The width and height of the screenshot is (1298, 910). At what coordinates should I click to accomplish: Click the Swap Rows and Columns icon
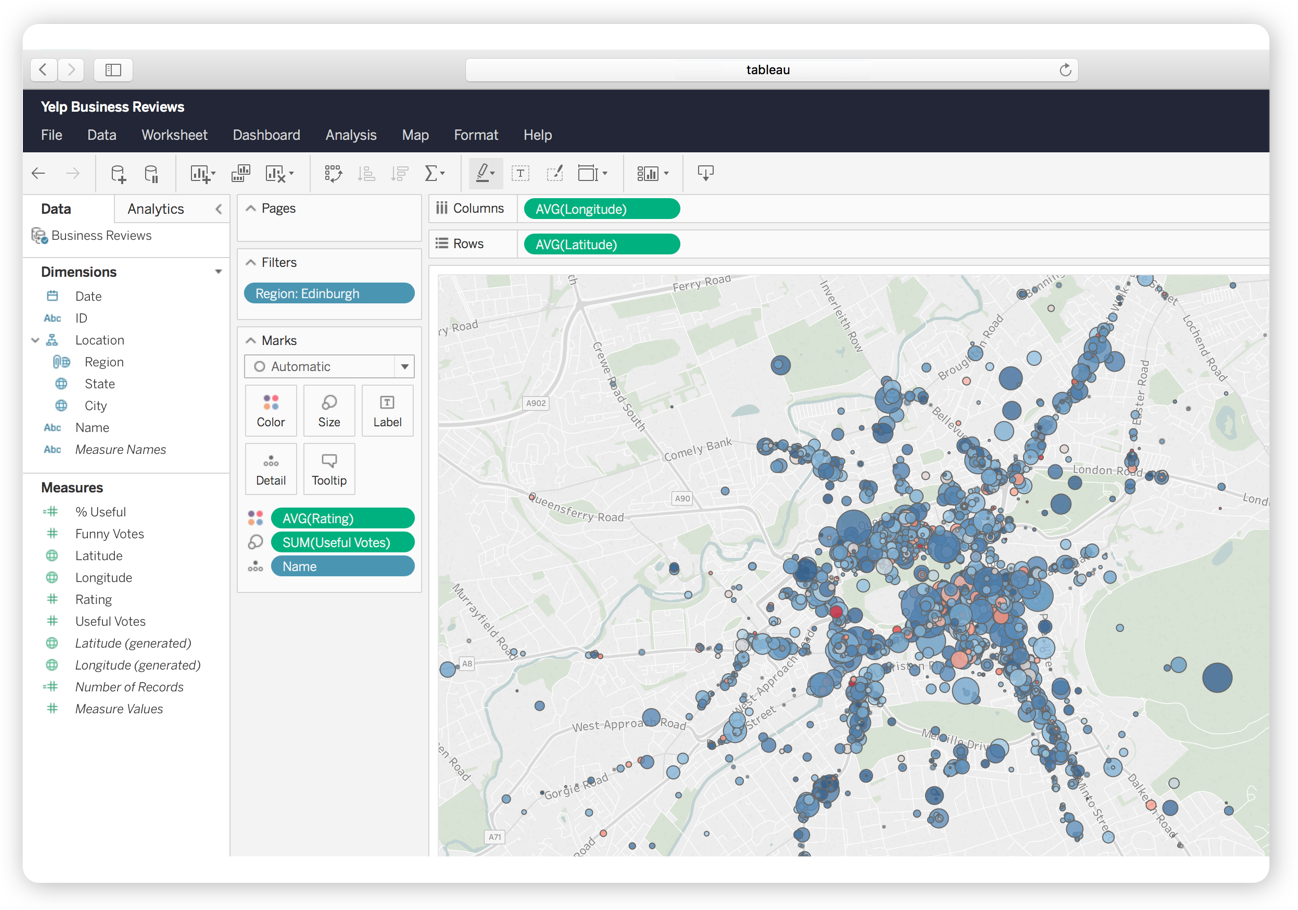[333, 174]
